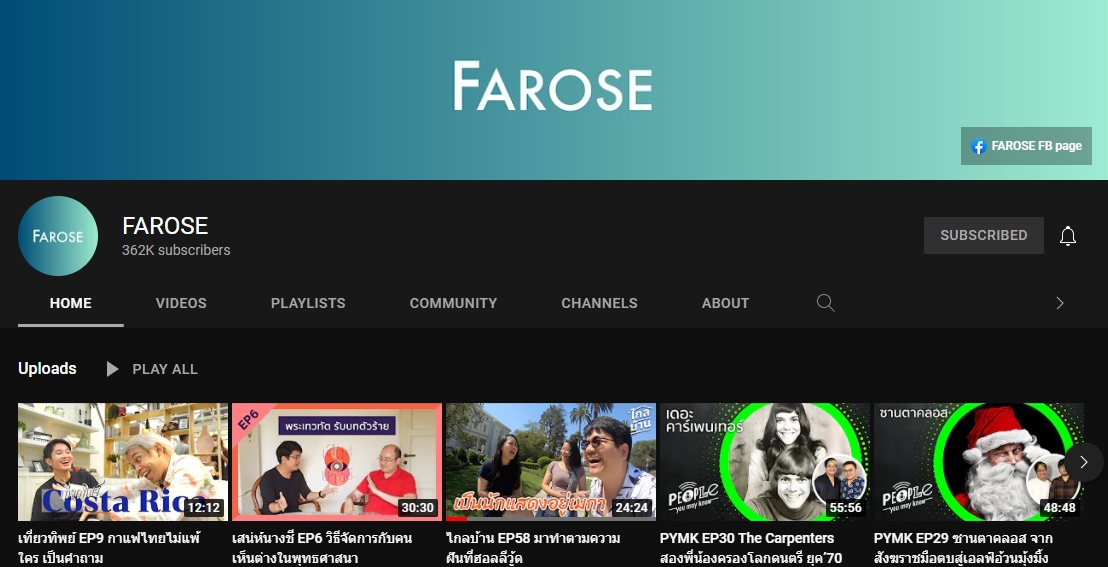Viewport: 1108px width, 567px height.
Task: Click the 362K subscribers text
Action: pyautogui.click(x=176, y=250)
